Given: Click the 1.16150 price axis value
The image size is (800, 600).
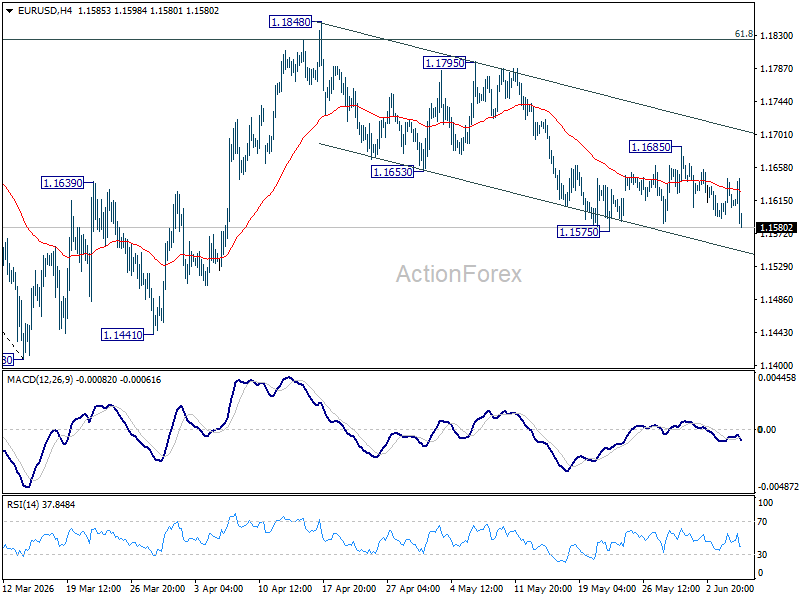Looking at the screenshot, I should 777,201.
